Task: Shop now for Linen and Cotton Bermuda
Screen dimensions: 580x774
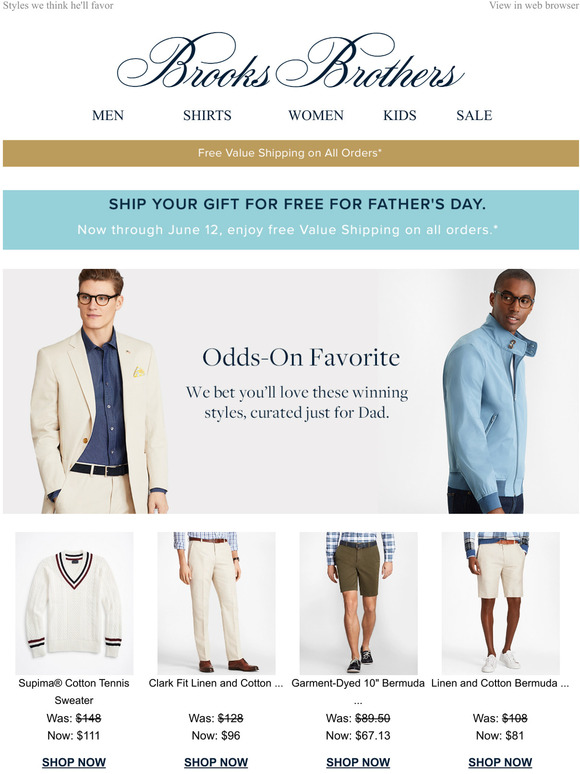Action: tap(501, 762)
